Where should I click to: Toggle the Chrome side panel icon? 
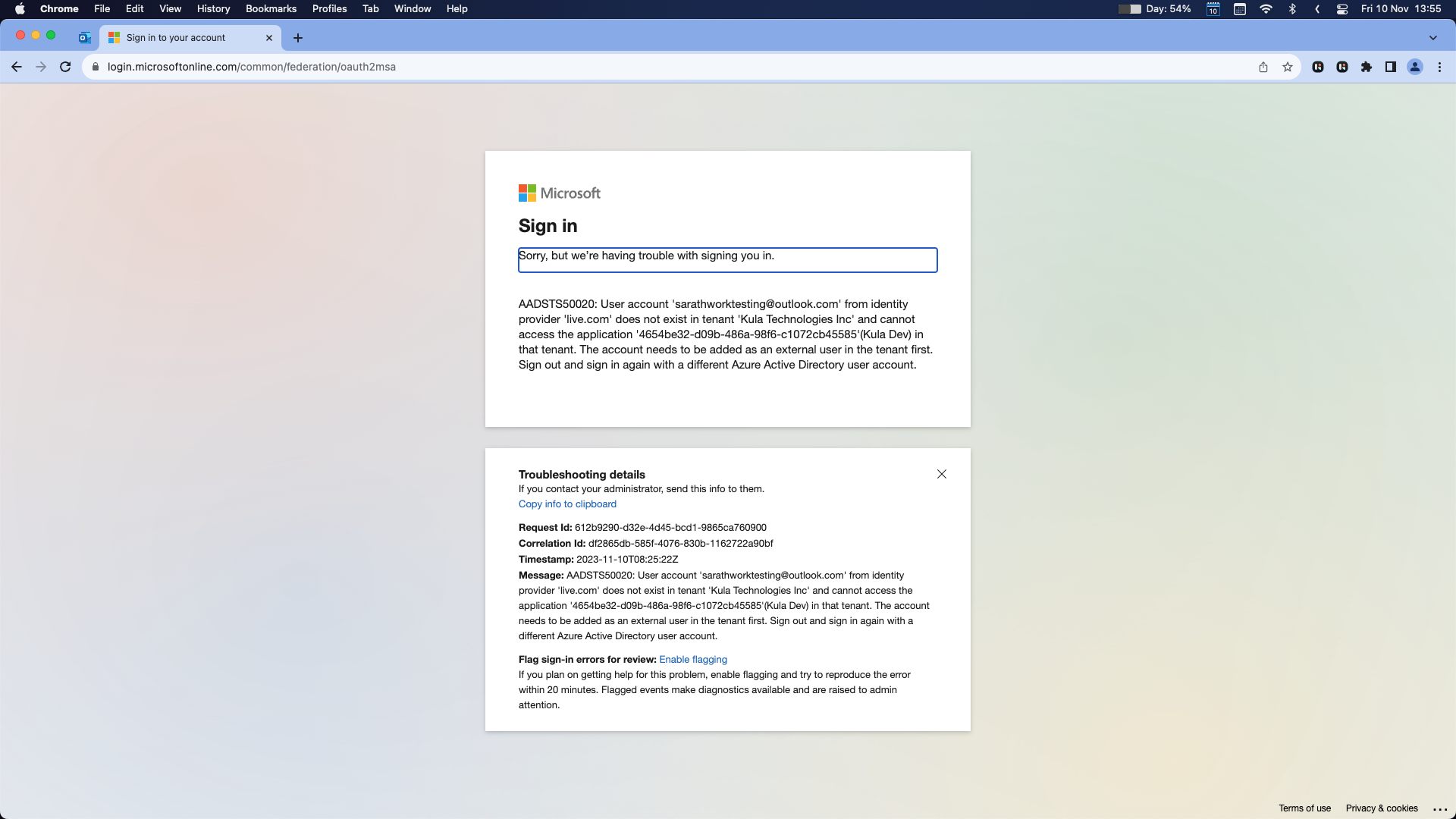[1391, 67]
